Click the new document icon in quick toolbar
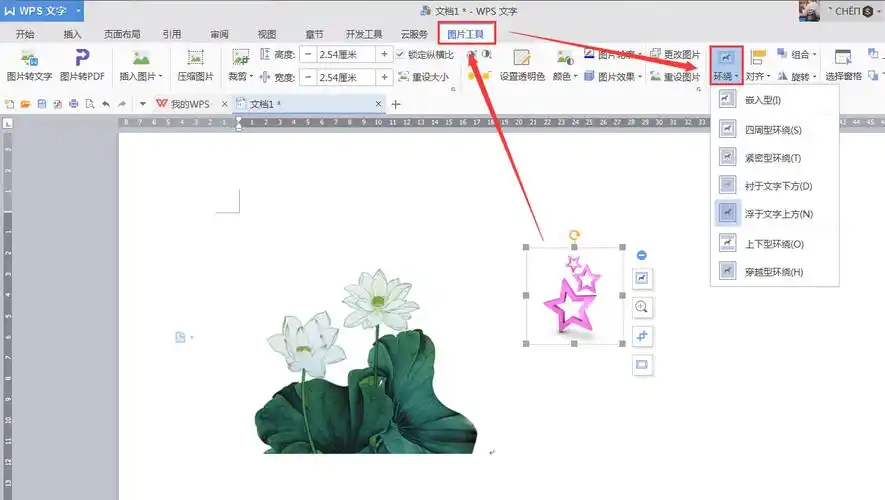 (9, 104)
